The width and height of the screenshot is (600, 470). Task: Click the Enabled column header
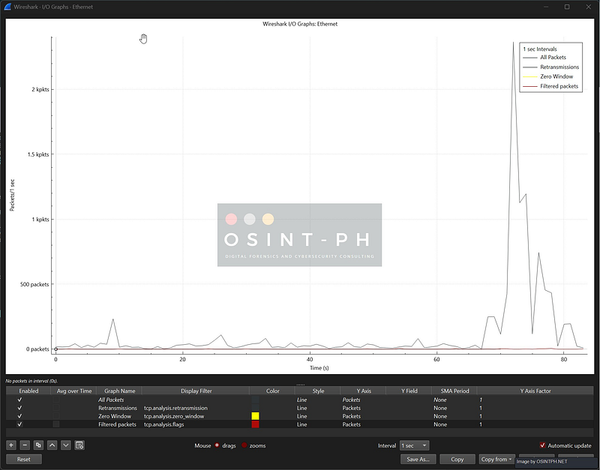[28, 391]
